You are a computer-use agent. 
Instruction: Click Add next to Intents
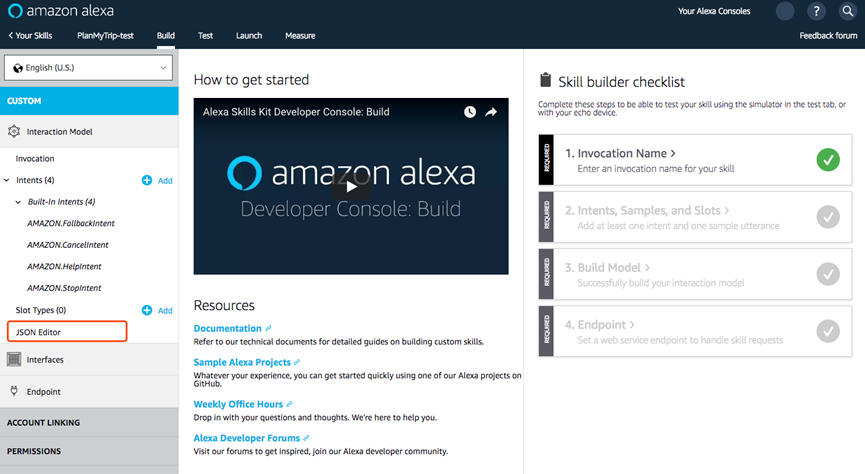pos(165,180)
